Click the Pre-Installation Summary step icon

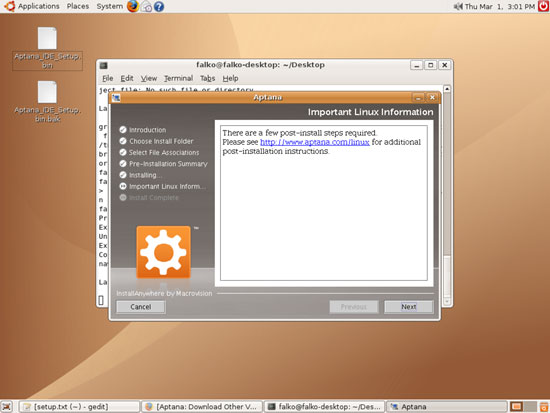coord(123,164)
